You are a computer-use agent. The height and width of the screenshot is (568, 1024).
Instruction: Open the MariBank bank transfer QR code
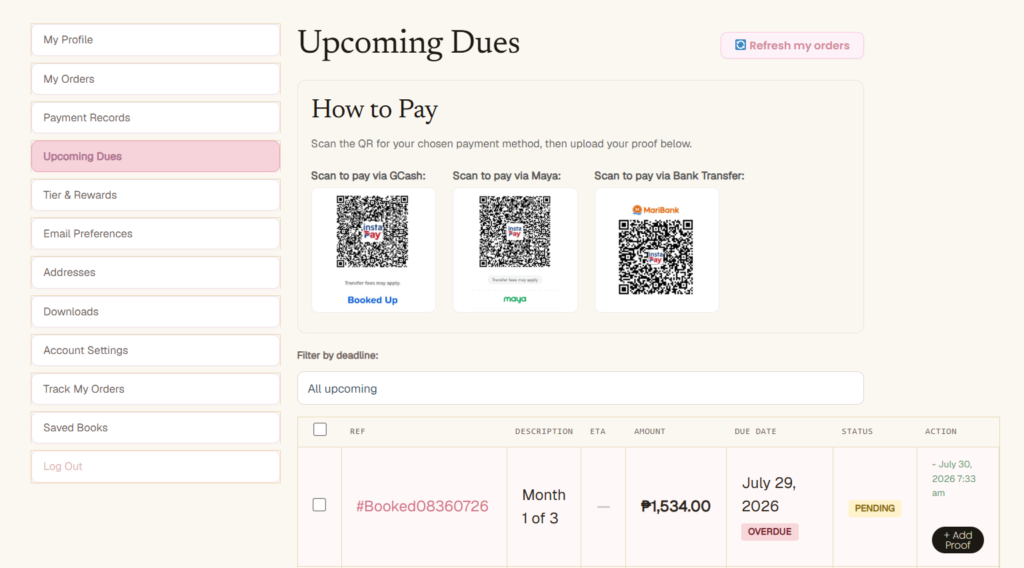click(x=656, y=257)
